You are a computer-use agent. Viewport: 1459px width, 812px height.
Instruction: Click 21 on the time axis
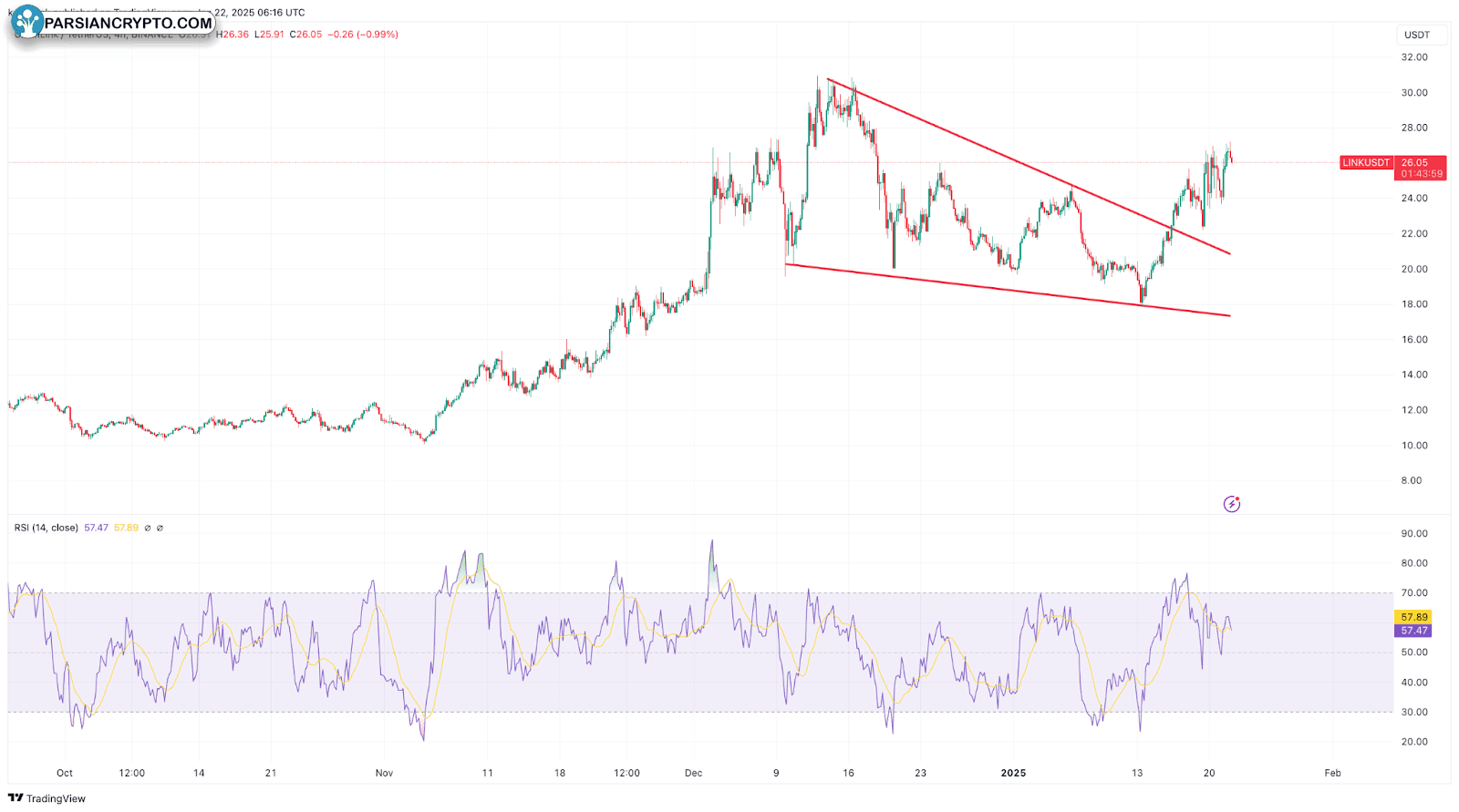pyautogui.click(x=271, y=773)
